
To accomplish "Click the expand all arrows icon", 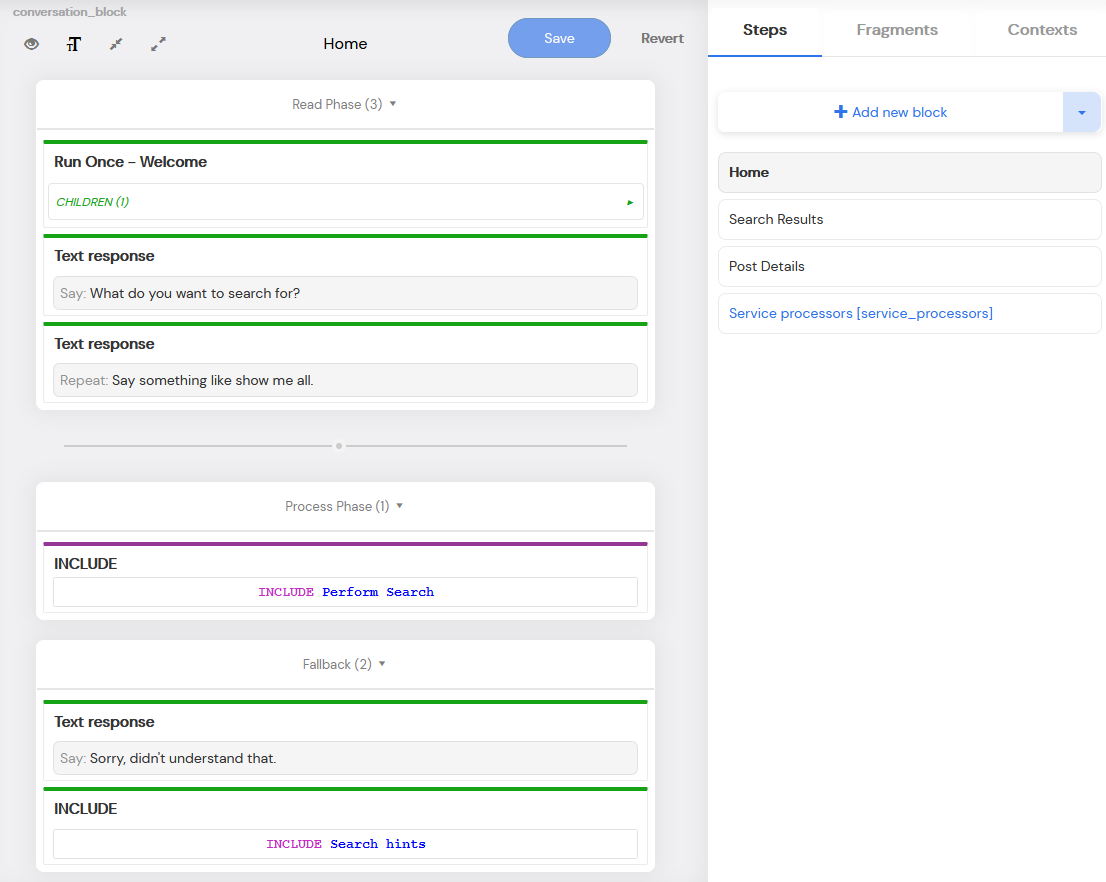I will click(158, 44).
